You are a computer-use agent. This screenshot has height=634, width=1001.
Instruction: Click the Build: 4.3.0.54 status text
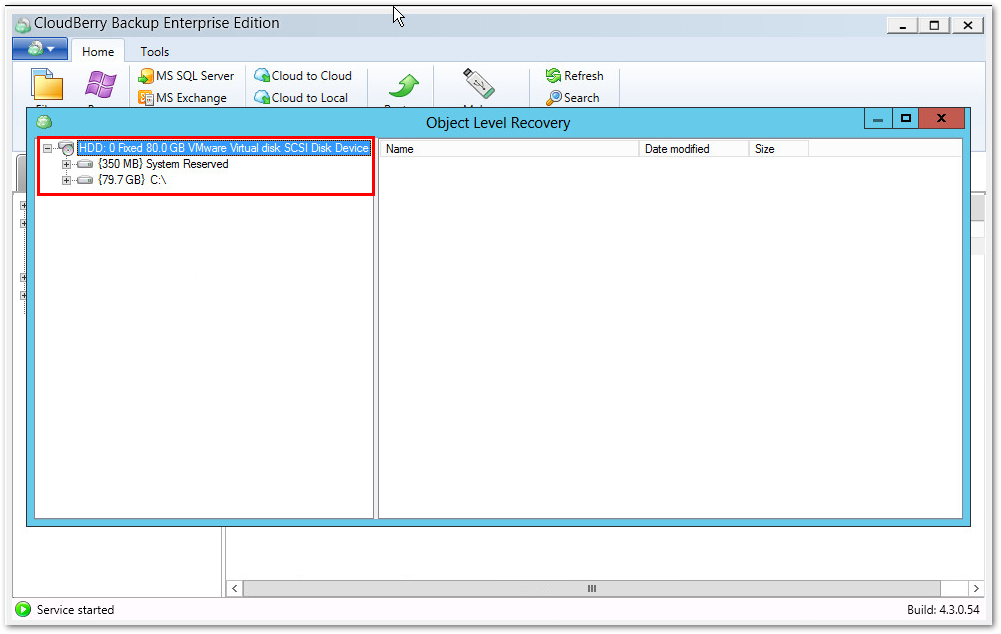point(943,610)
